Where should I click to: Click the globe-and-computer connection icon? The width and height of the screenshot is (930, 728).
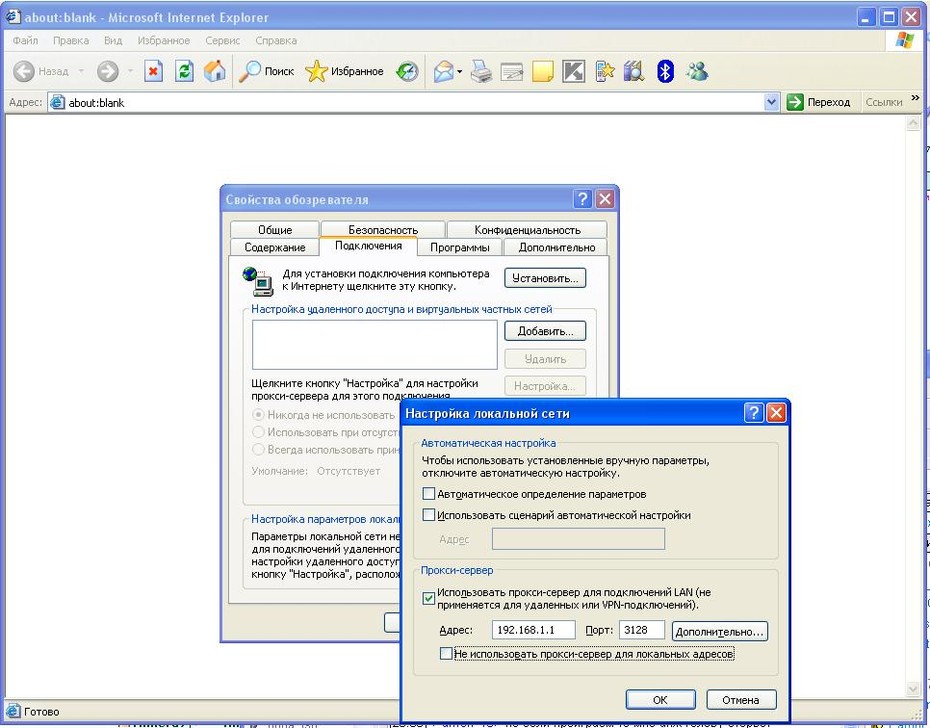(258, 281)
